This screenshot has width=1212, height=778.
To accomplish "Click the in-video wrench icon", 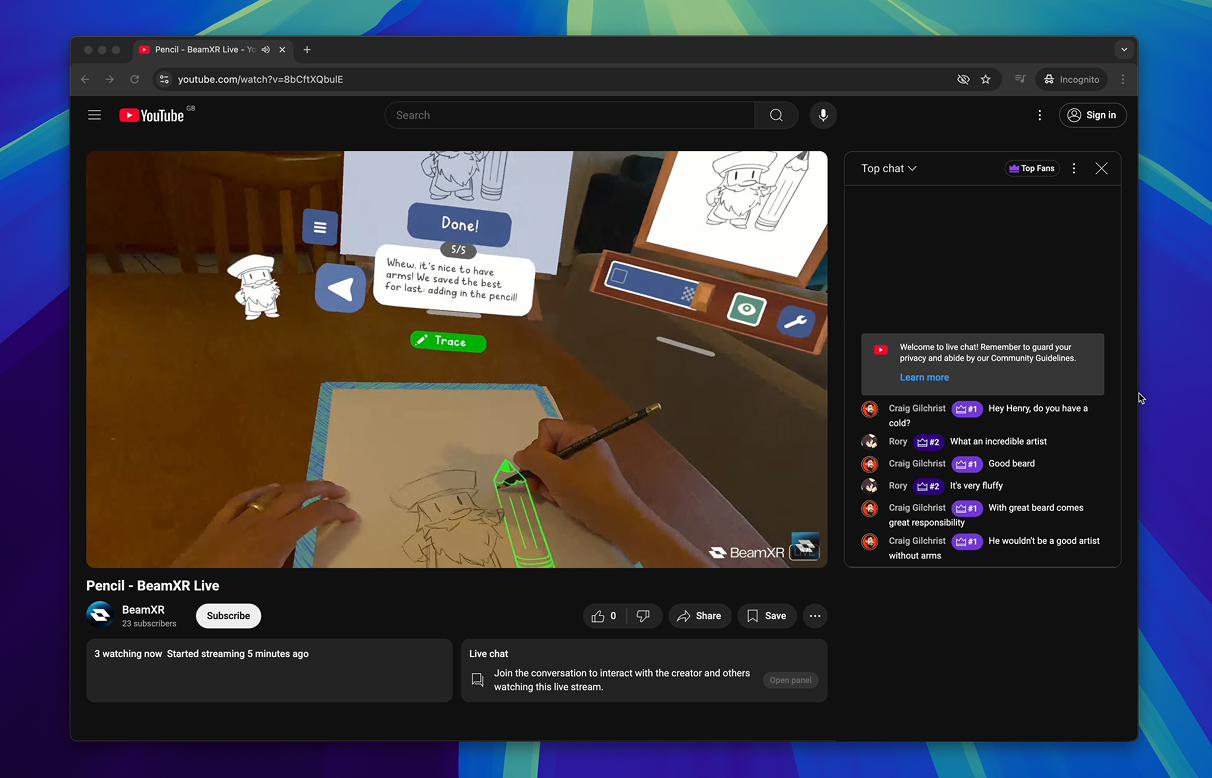I will tap(796, 322).
